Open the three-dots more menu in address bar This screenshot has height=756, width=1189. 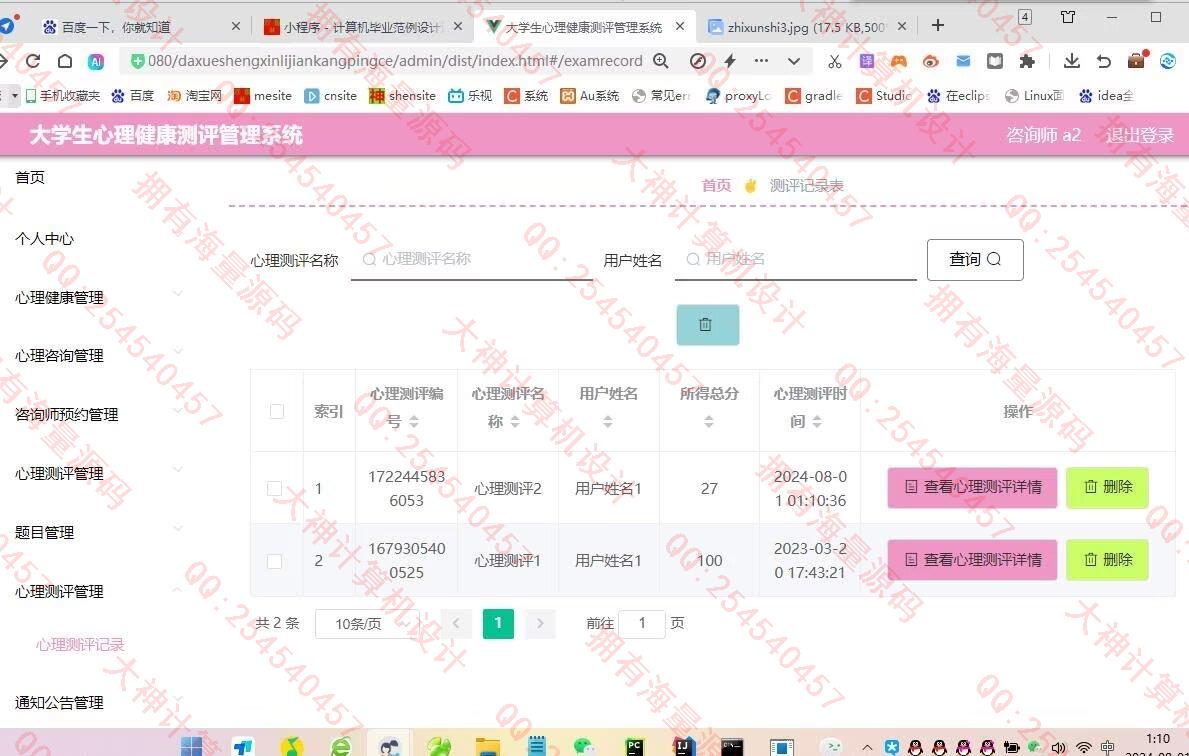coord(761,61)
